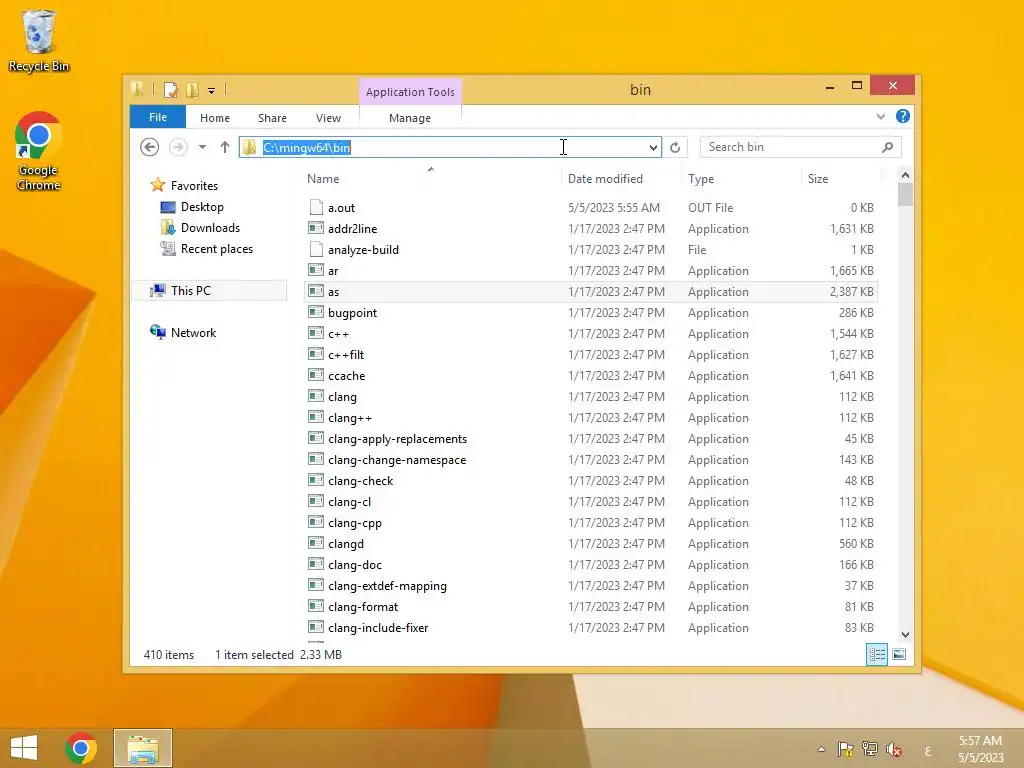Image resolution: width=1024 pixels, height=768 pixels.
Task: Select the clang-check file name
Action: click(360, 481)
